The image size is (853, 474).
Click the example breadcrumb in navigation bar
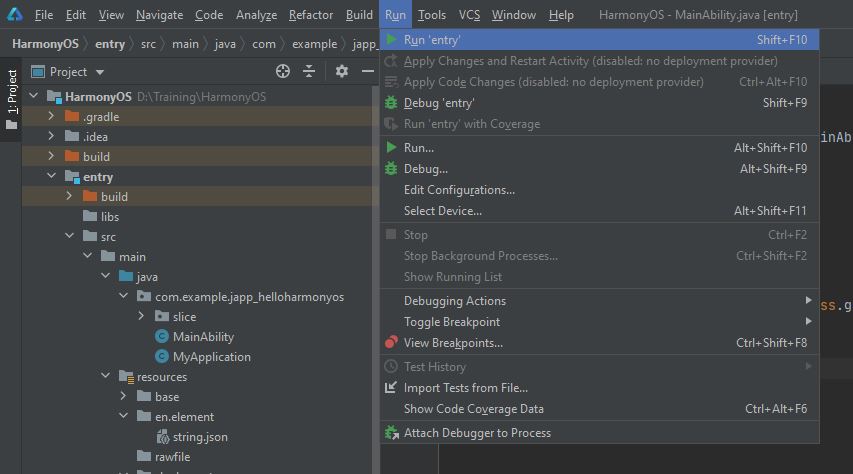pyautogui.click(x=314, y=44)
